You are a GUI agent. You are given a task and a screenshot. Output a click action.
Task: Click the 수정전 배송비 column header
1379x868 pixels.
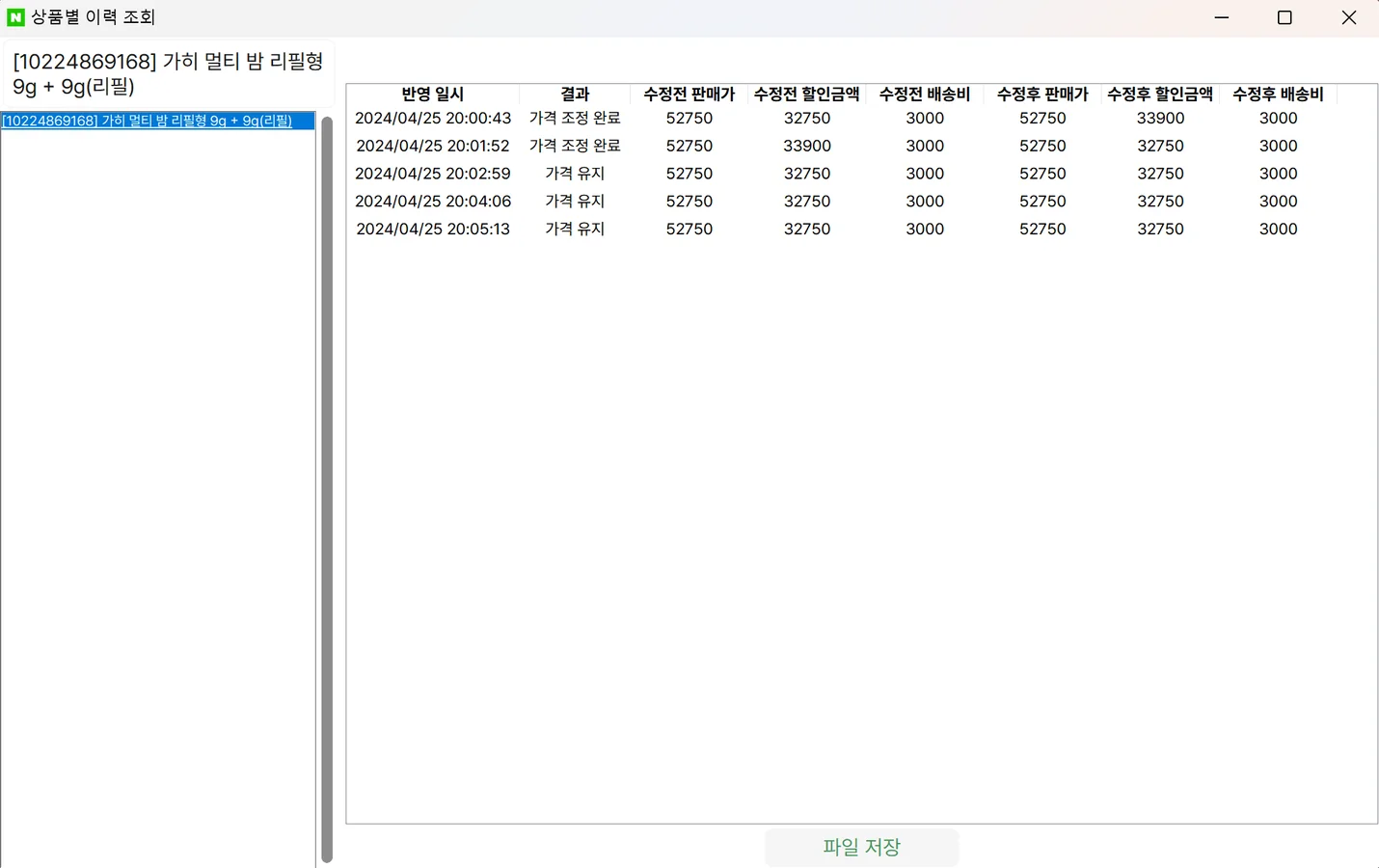point(925,94)
